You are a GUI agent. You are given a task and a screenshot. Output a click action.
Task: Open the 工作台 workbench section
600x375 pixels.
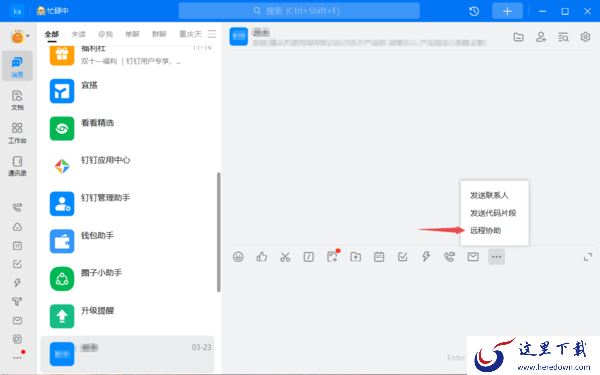click(17, 133)
